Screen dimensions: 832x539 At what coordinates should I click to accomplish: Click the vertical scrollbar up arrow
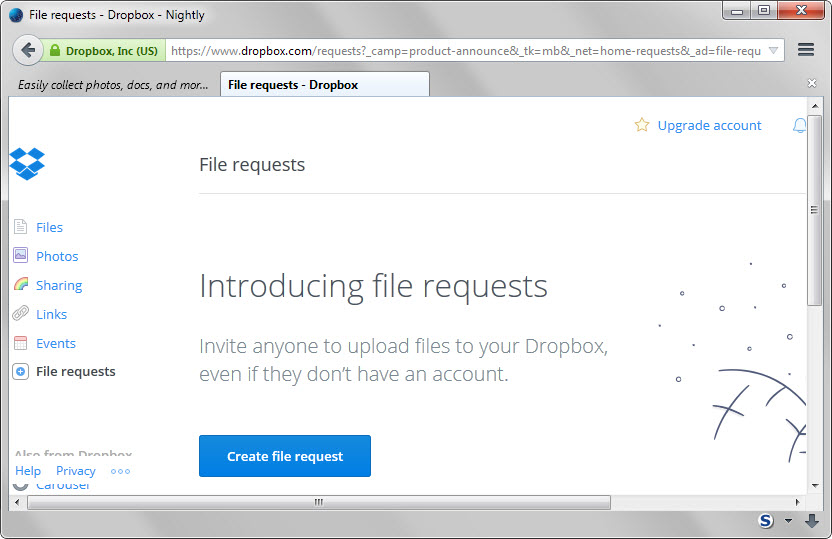(814, 106)
